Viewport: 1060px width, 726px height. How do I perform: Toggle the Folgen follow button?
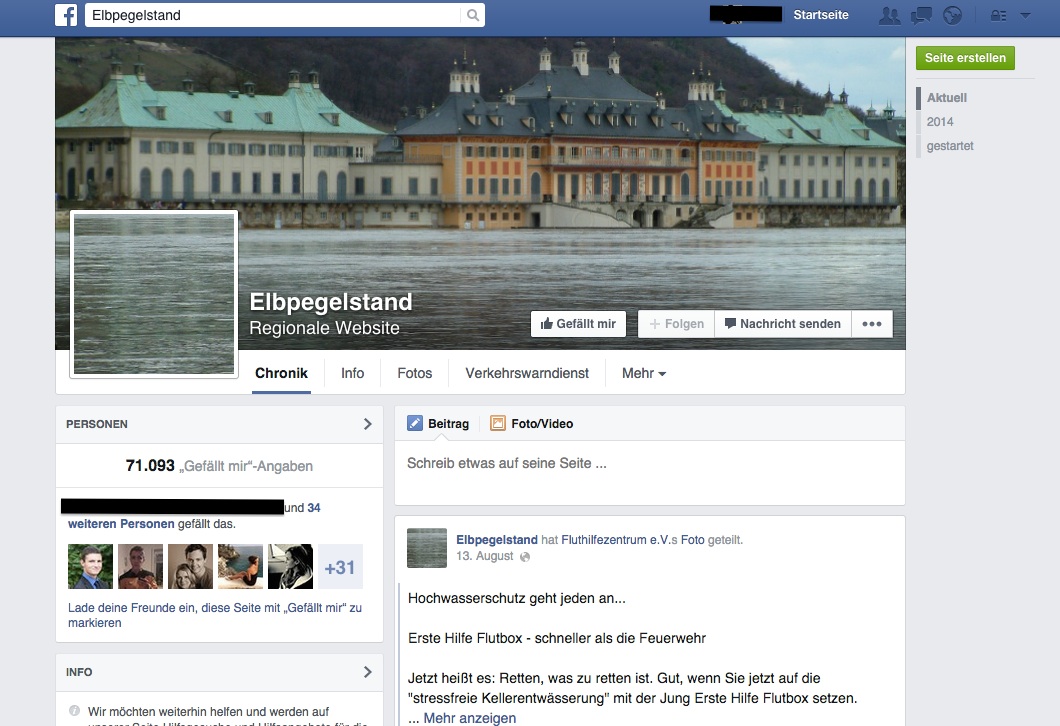676,324
